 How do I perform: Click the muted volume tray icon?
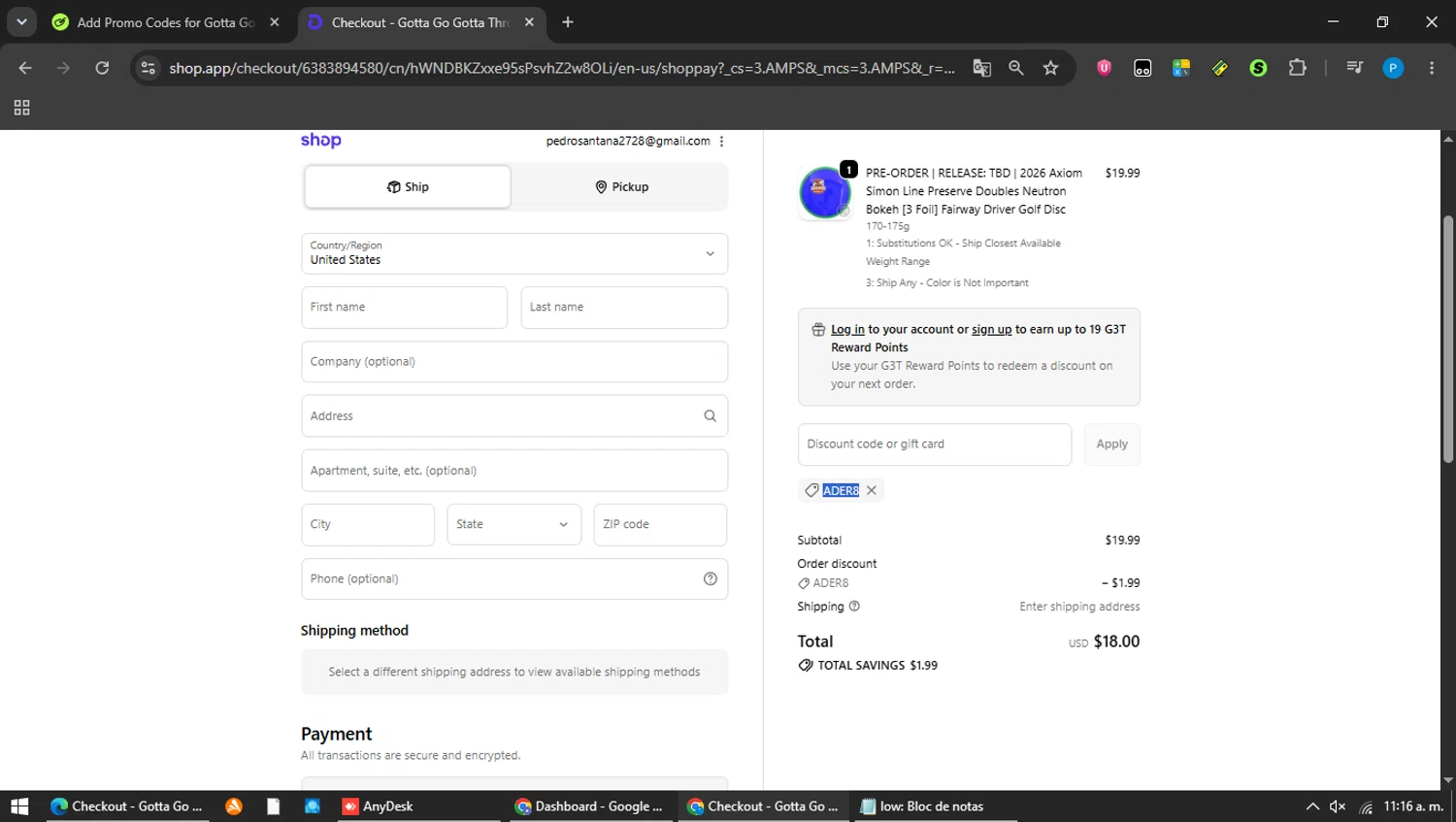point(1338,806)
